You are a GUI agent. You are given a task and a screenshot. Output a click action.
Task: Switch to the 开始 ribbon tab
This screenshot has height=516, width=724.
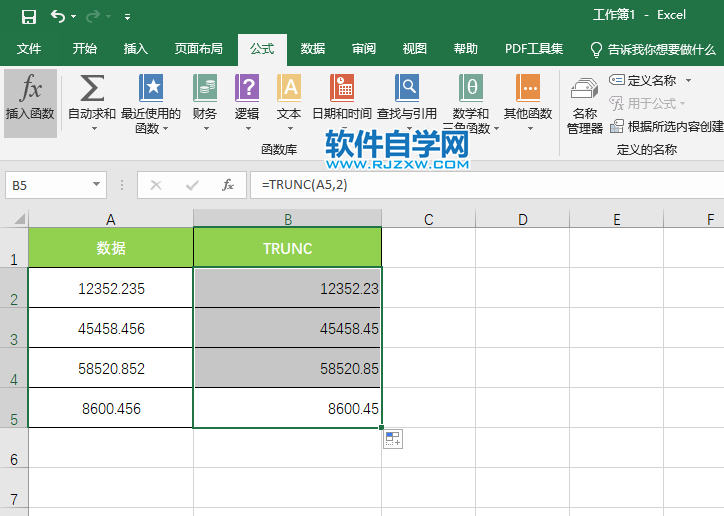[x=84, y=48]
